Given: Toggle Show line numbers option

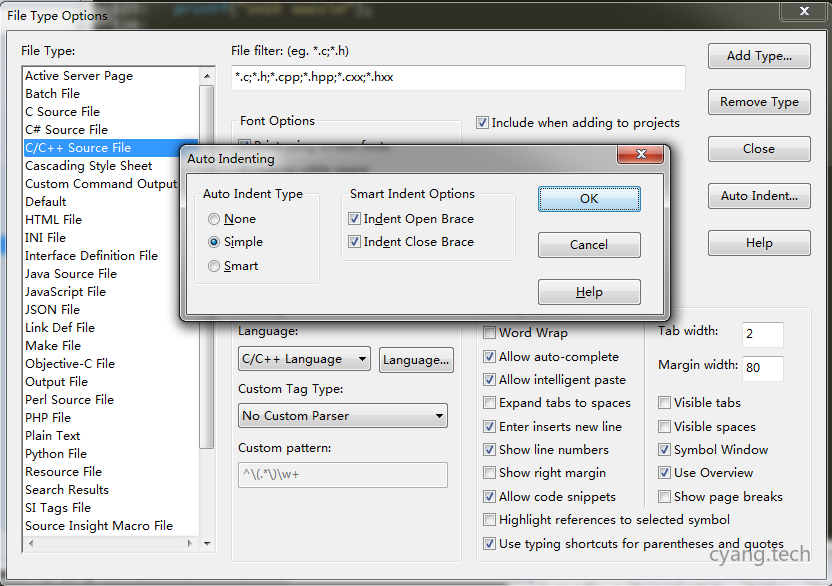Looking at the screenshot, I should pos(490,450).
